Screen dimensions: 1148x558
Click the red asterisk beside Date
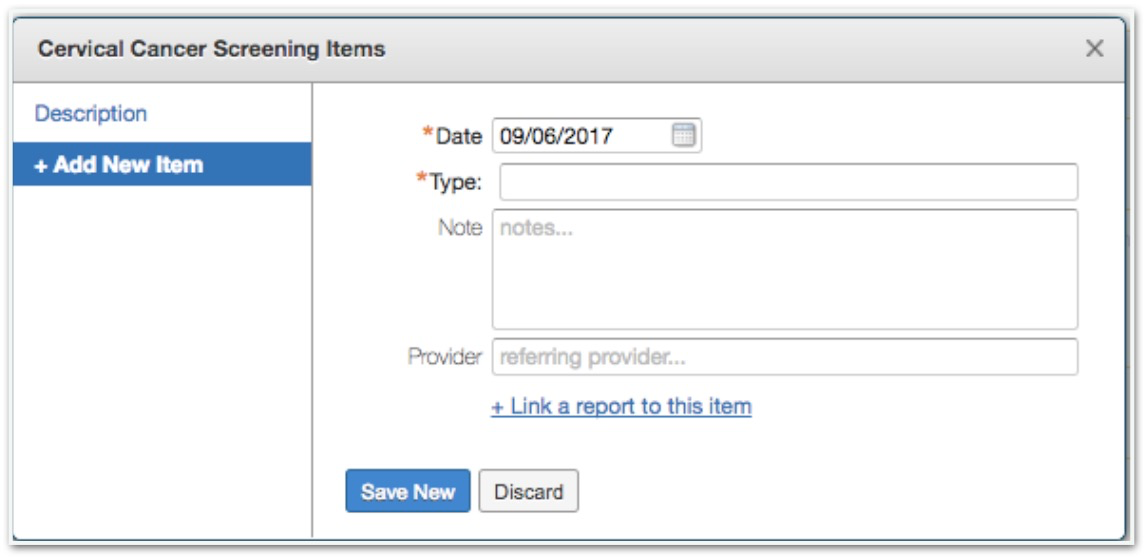429,133
